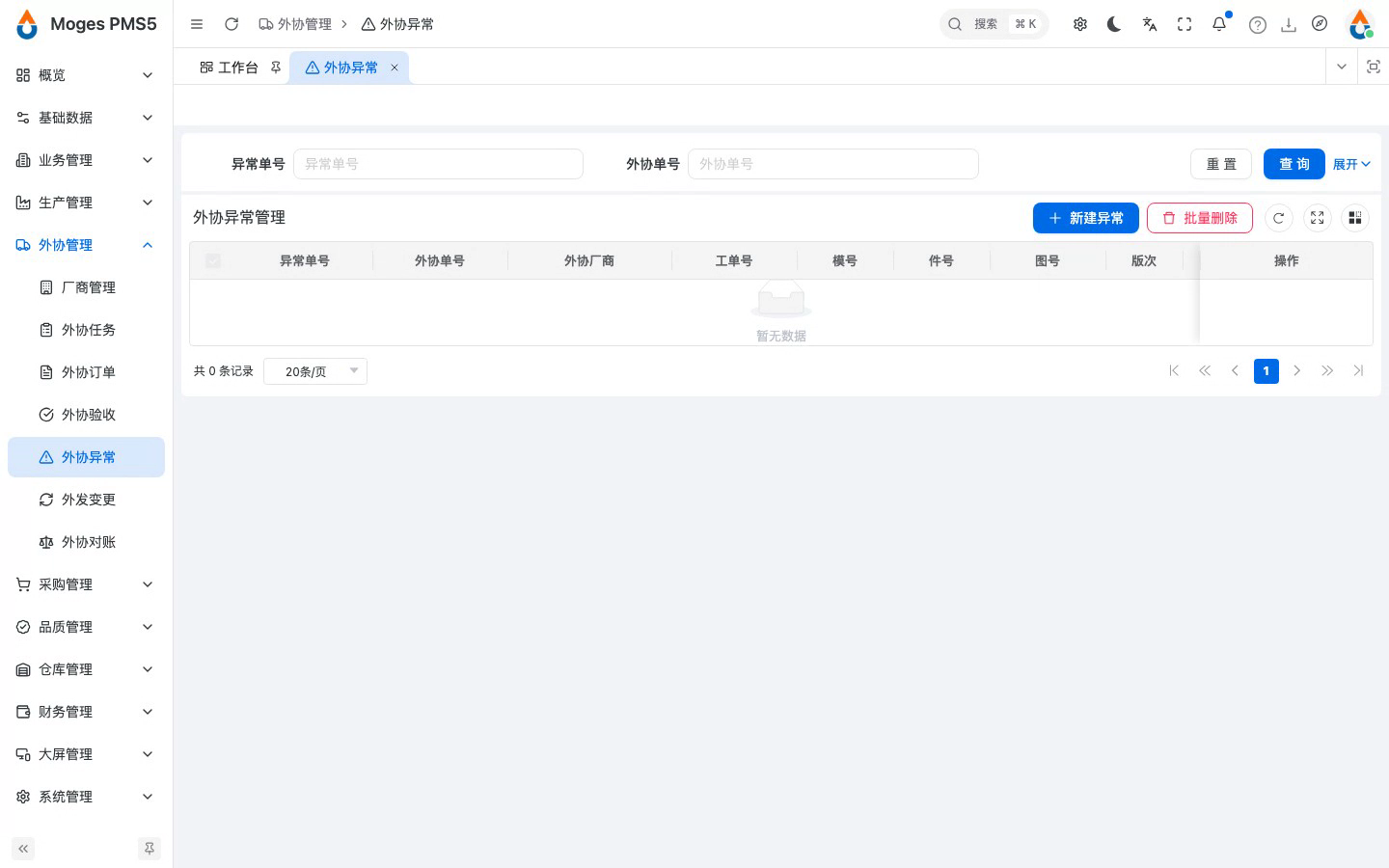Collapse the 外协管理 menu

pyautogui.click(x=86, y=245)
